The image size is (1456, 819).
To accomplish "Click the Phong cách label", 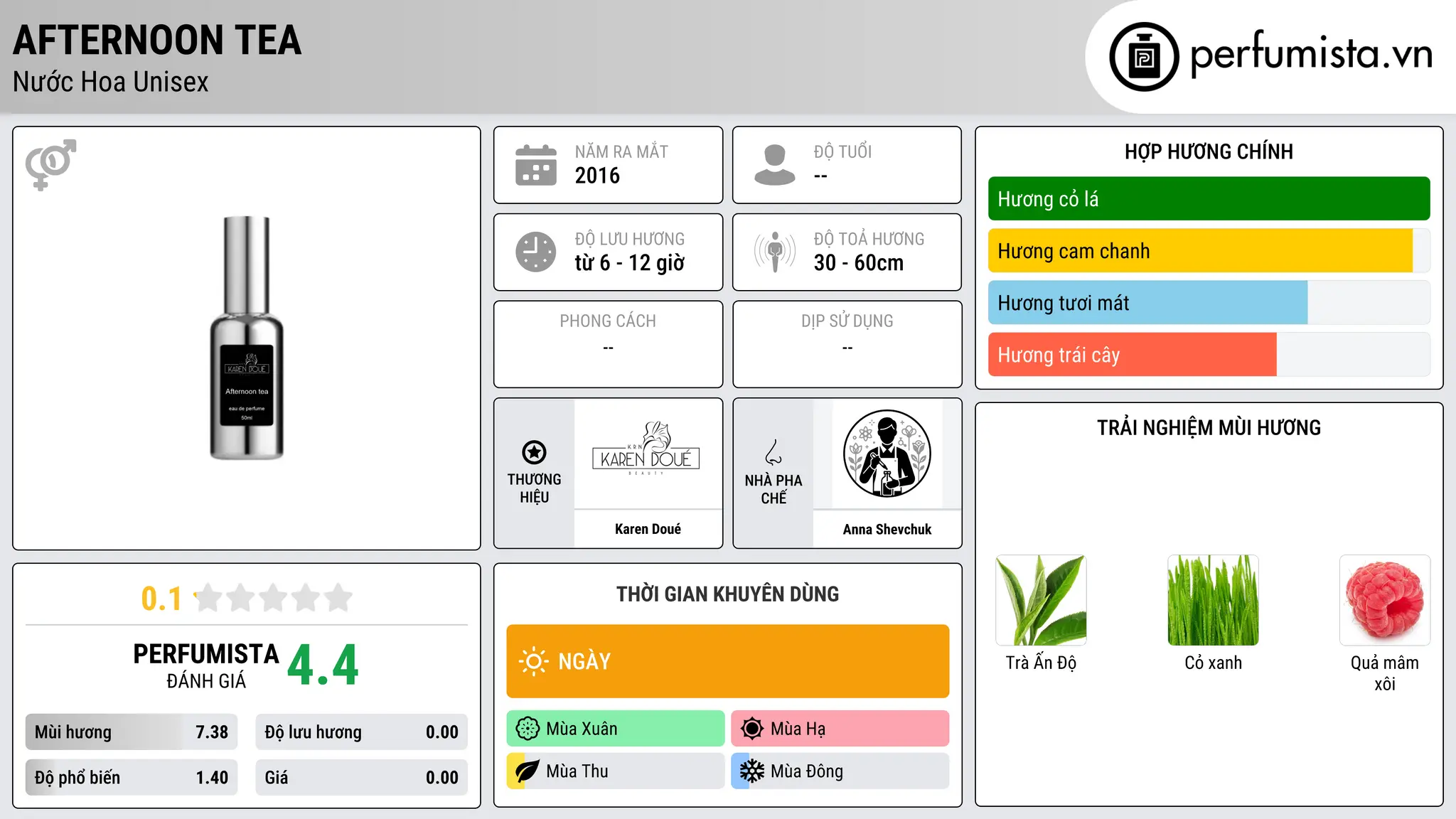I will coord(608,321).
